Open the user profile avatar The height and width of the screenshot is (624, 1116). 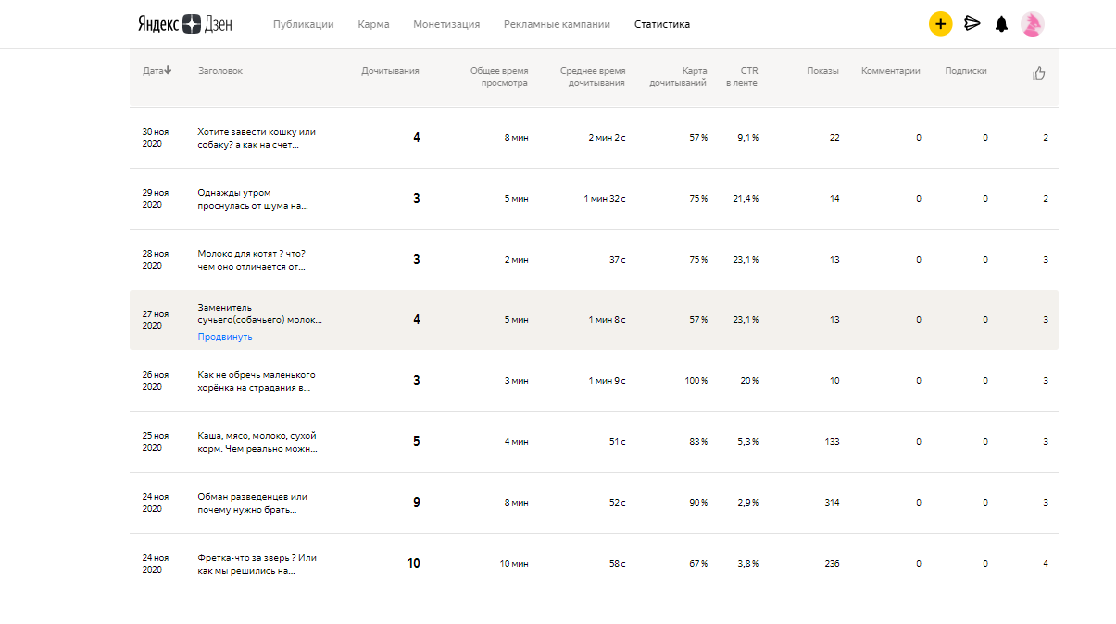pos(1033,24)
